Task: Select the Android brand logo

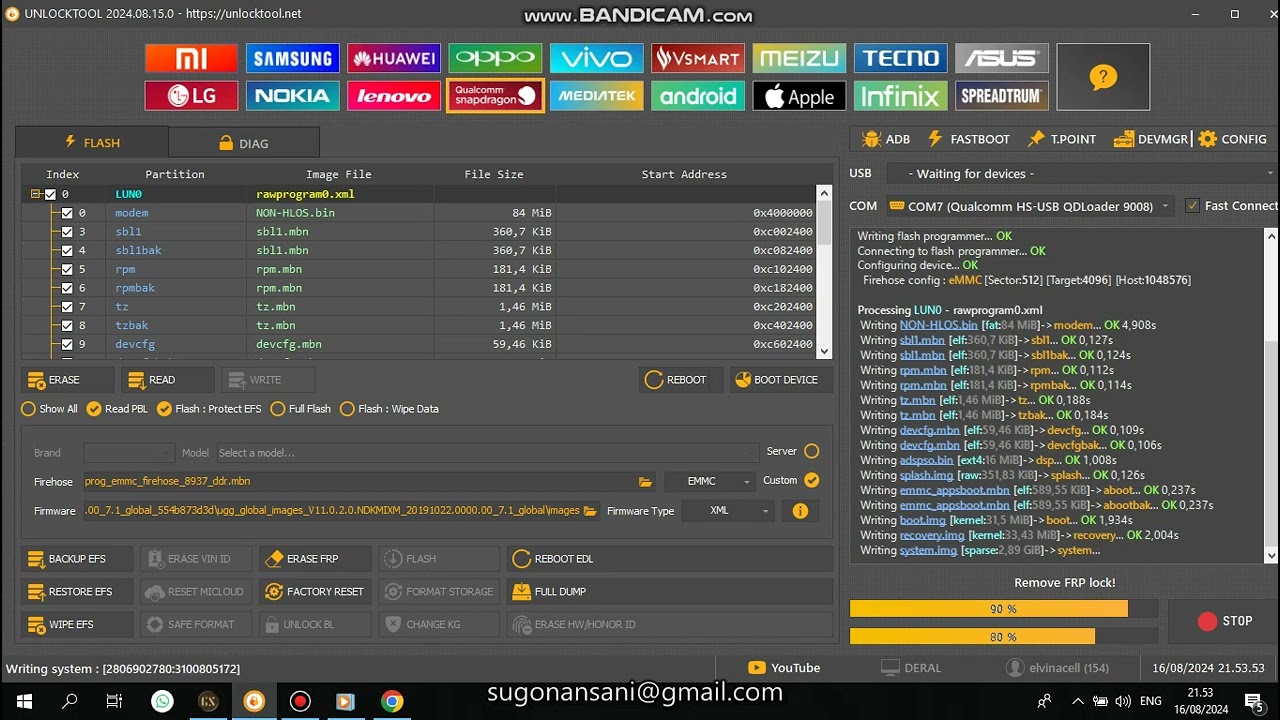Action: [x=698, y=96]
